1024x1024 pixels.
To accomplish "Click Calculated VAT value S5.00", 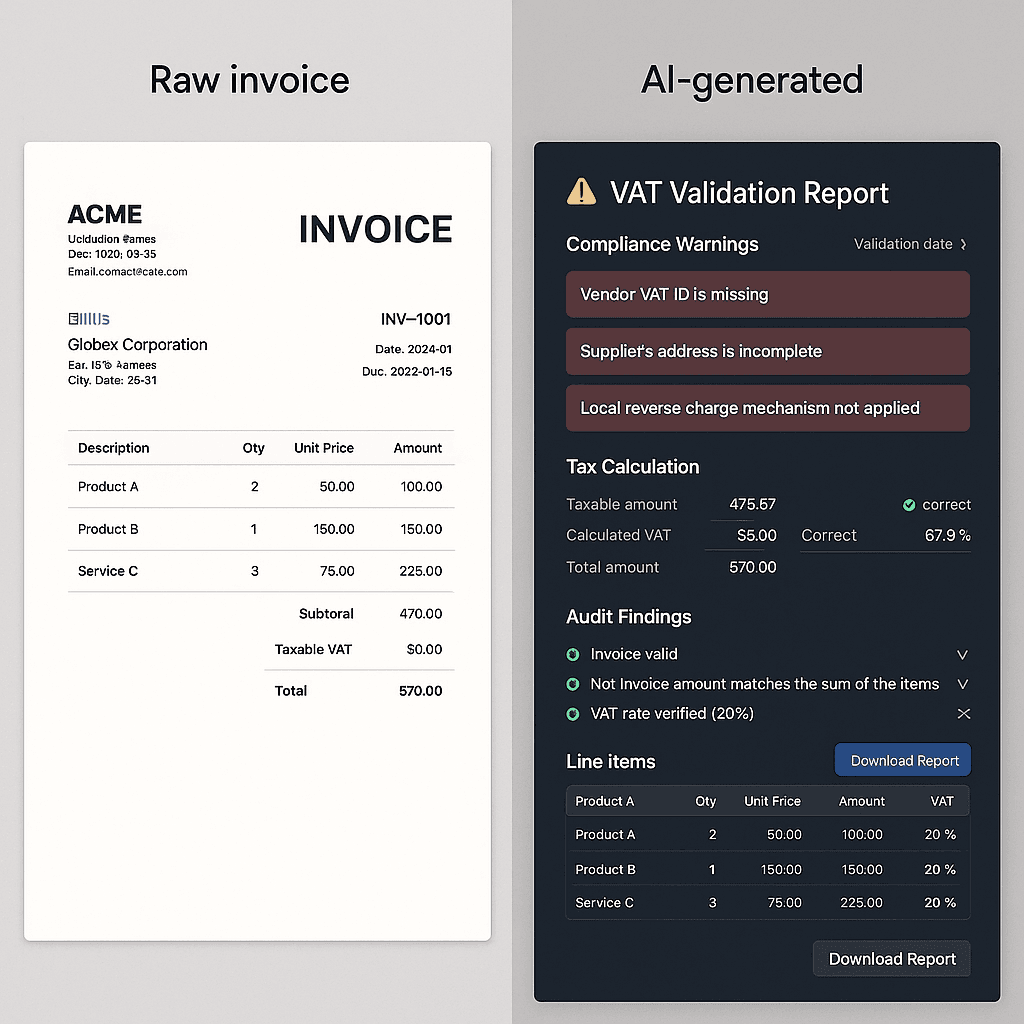I will coord(757,536).
